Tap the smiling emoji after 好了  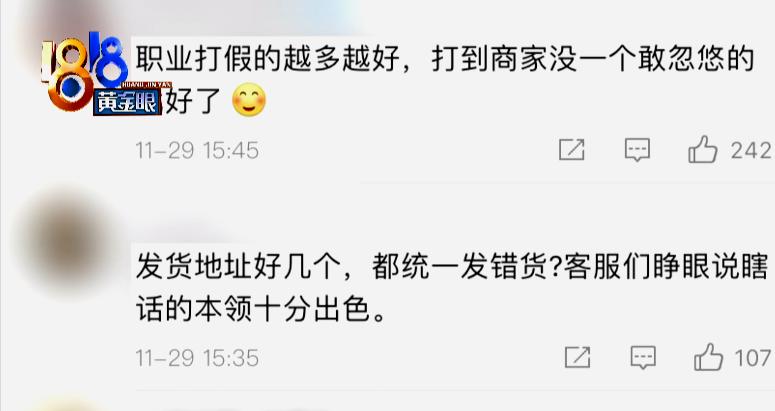pos(249,100)
